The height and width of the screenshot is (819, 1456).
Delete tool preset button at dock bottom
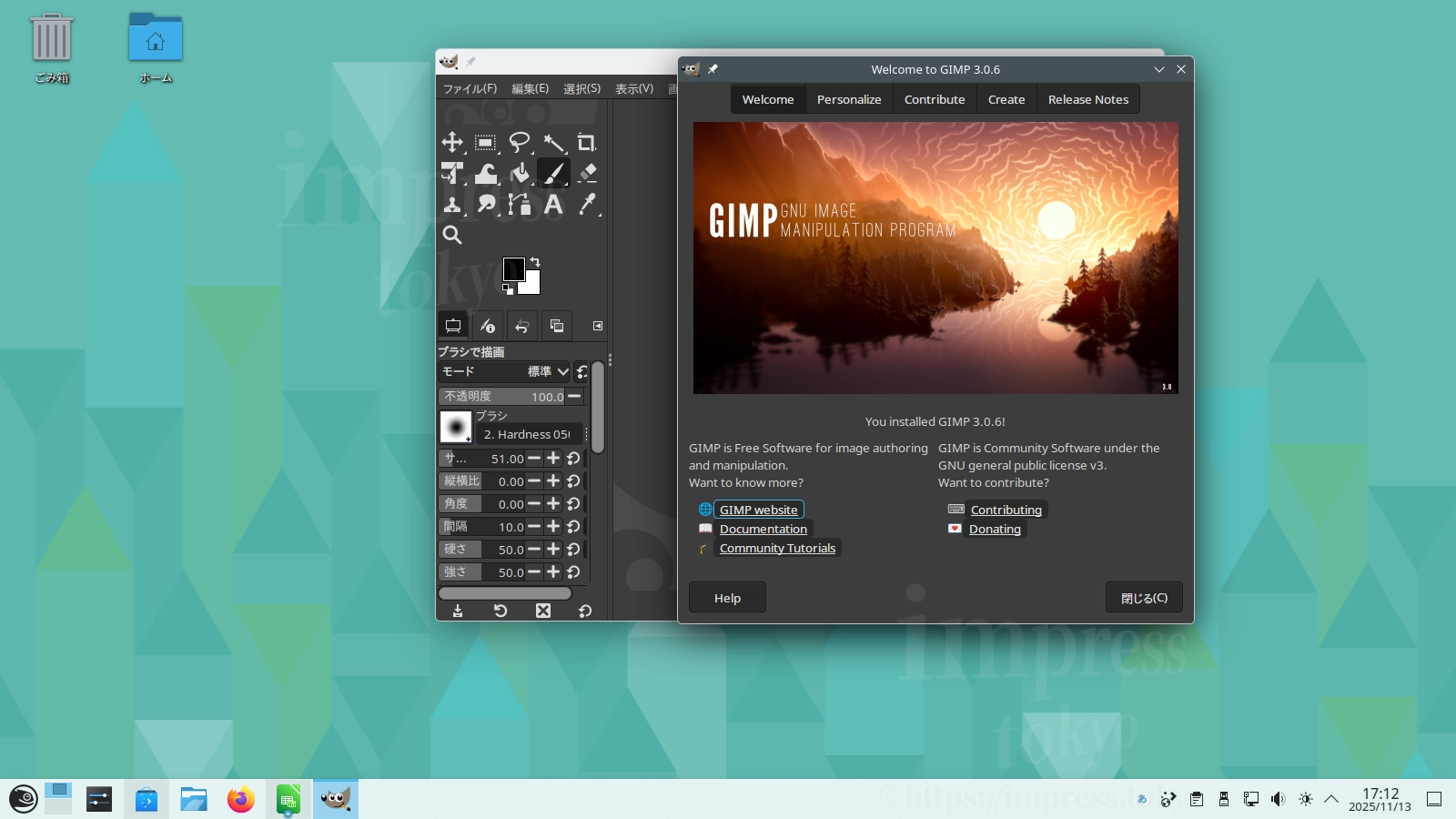pyautogui.click(x=543, y=611)
